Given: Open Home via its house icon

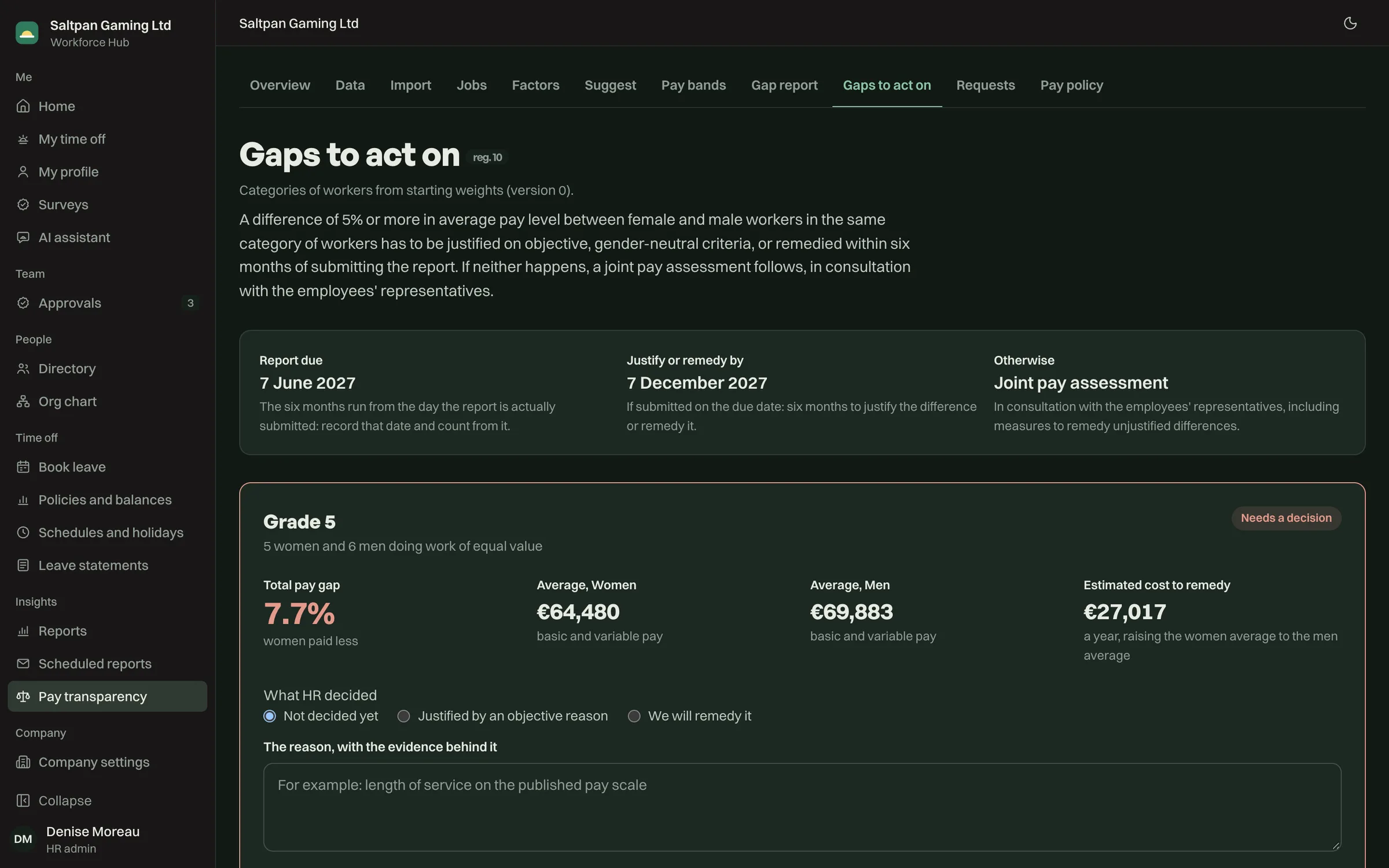Looking at the screenshot, I should [x=23, y=106].
